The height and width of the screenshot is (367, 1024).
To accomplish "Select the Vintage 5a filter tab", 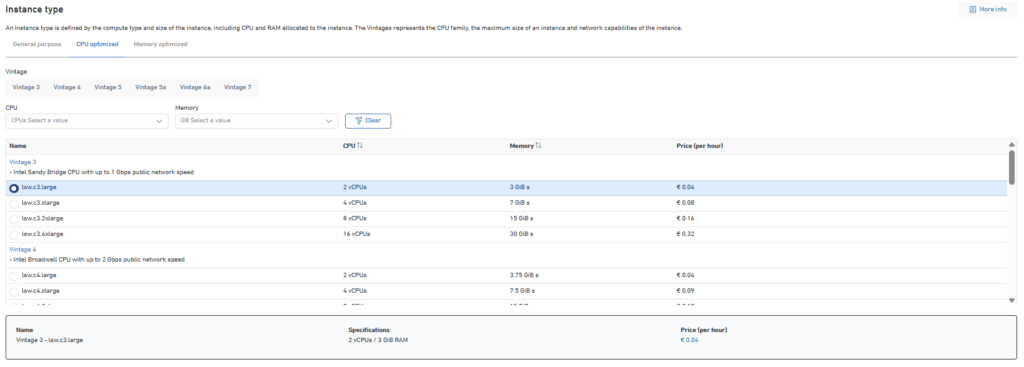I will click(151, 88).
